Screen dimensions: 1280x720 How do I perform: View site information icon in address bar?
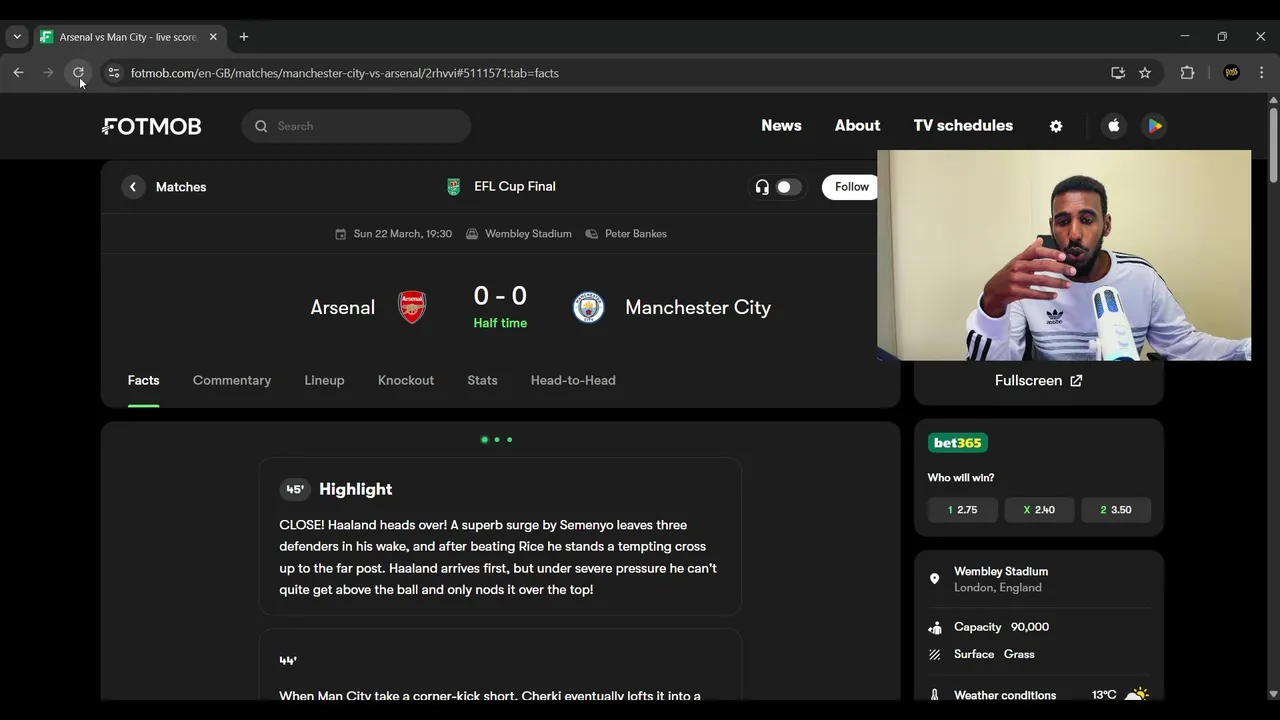click(114, 73)
